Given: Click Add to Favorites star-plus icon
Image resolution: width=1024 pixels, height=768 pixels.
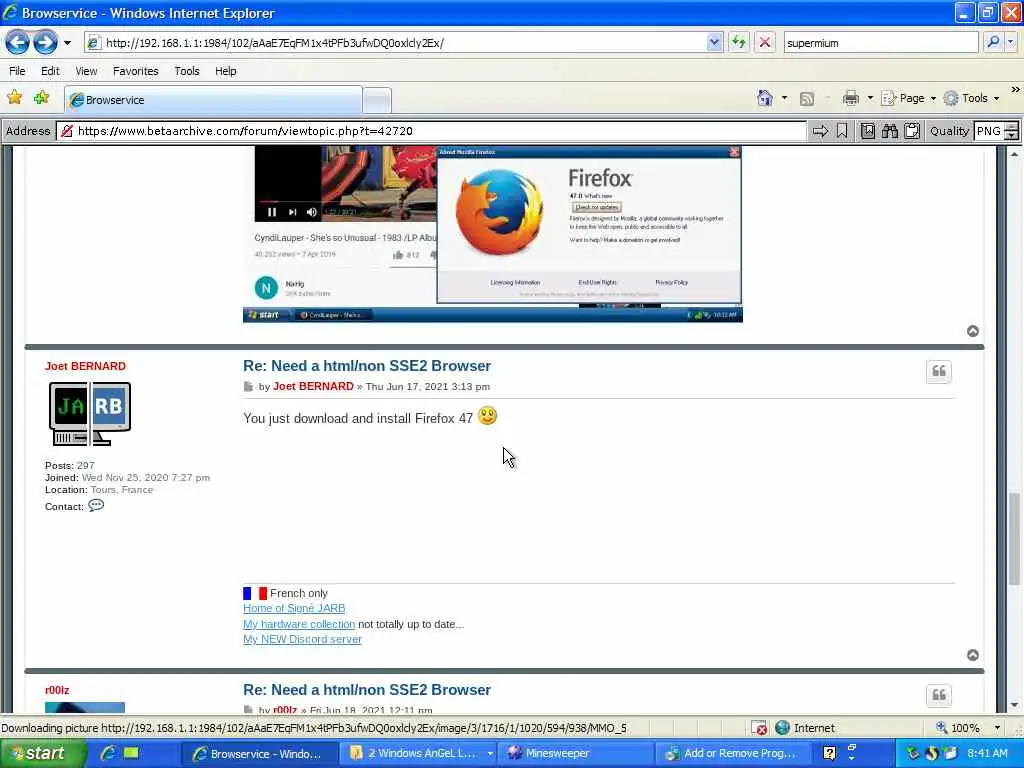Looking at the screenshot, I should click(41, 98).
